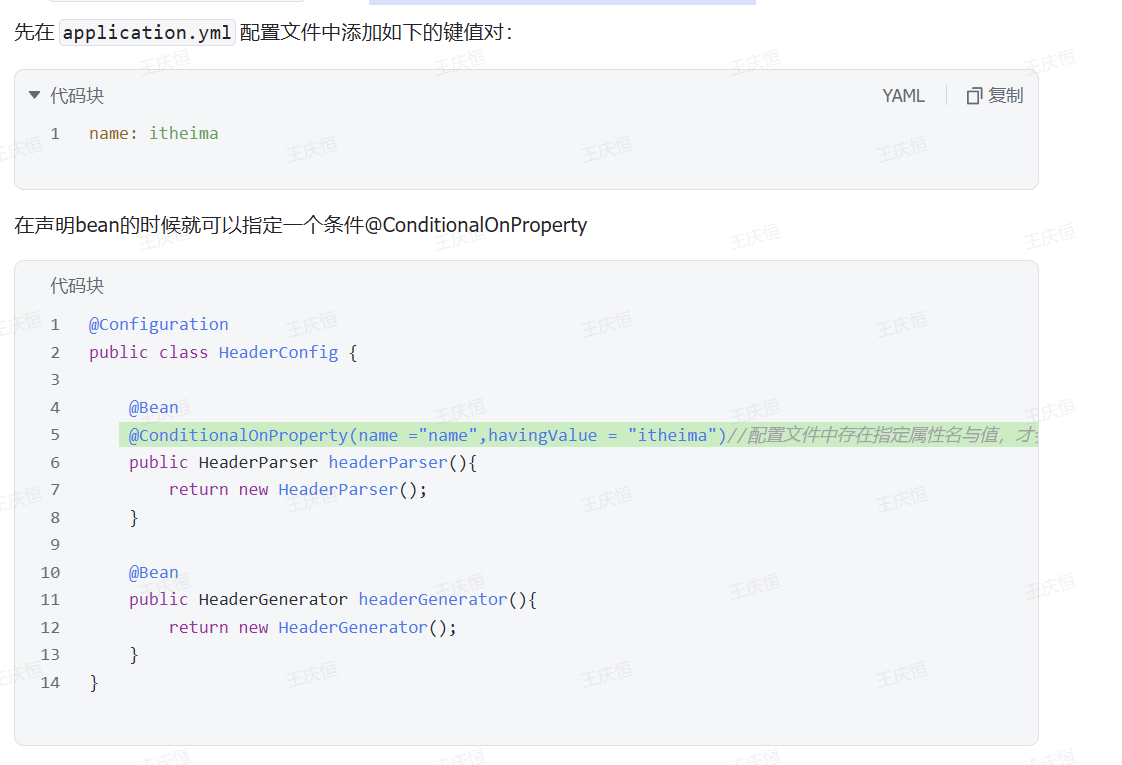Open the YAML language selector
This screenshot has width=1122, height=765.
tap(903, 96)
